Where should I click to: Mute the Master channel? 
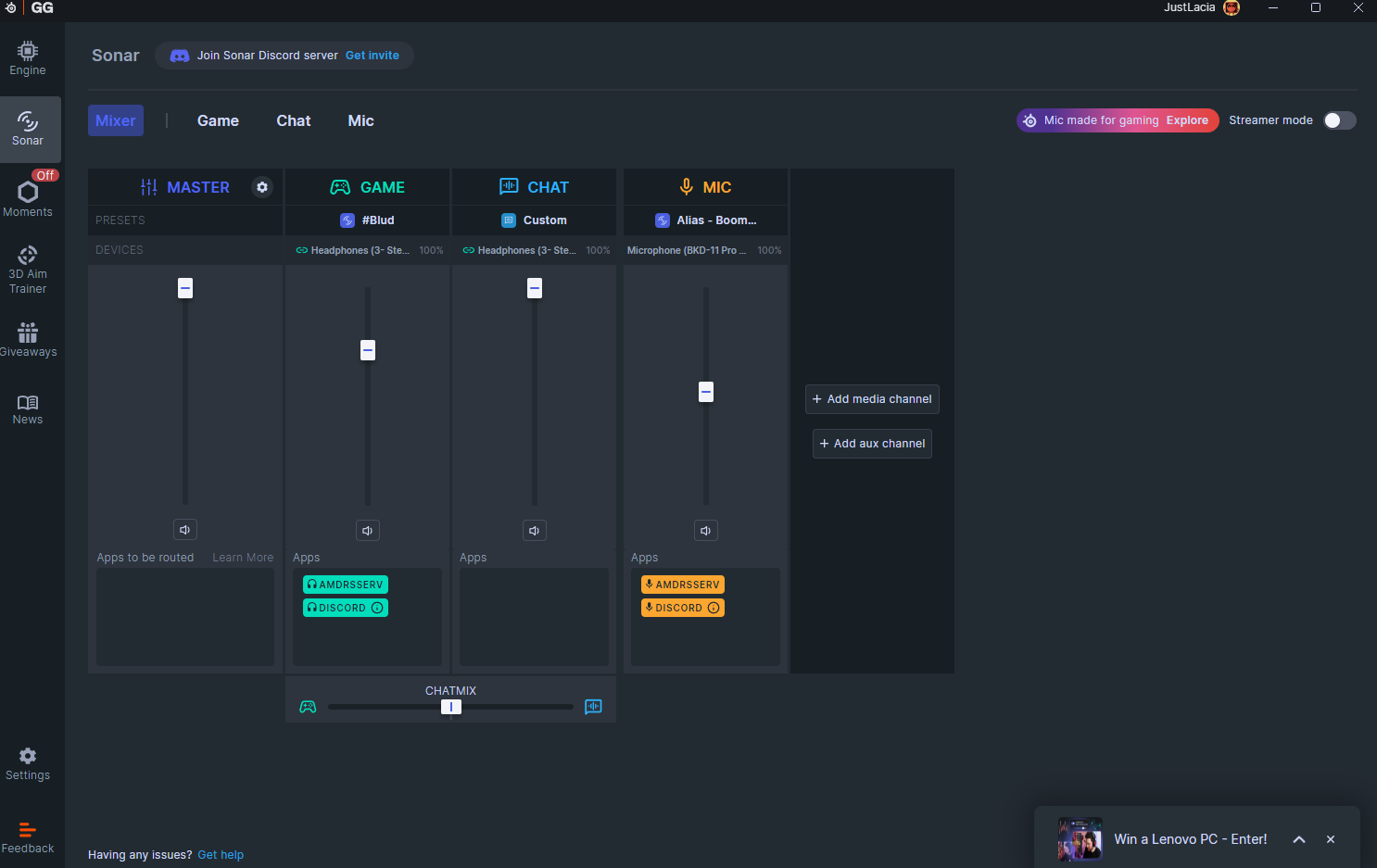click(x=185, y=530)
